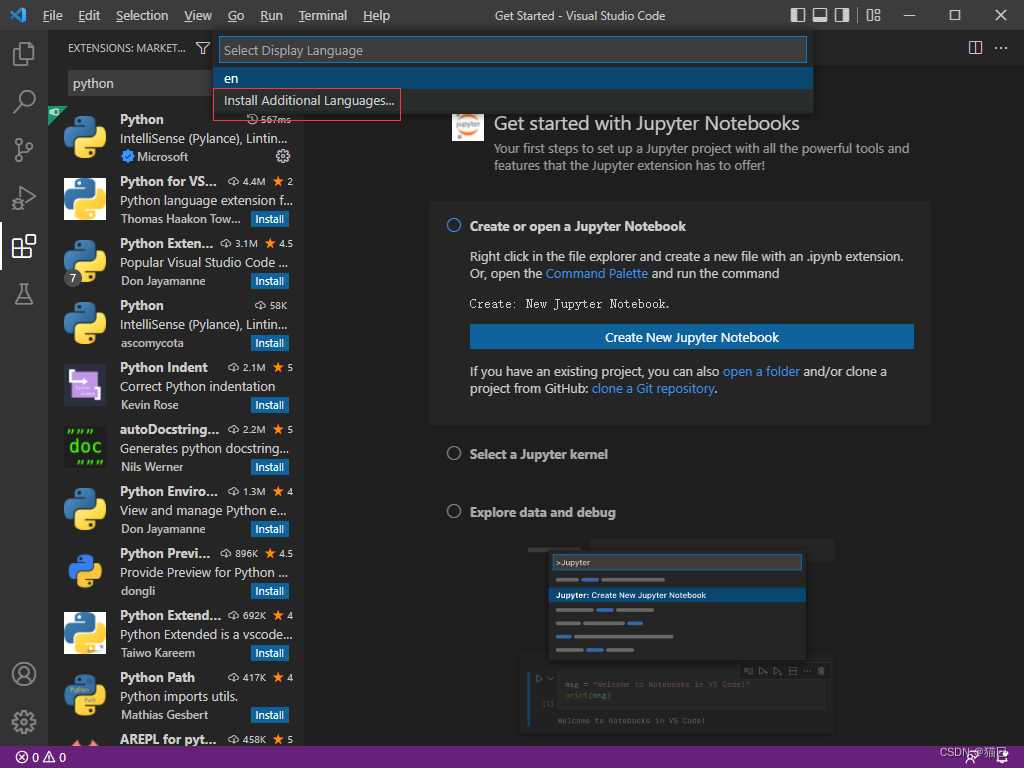1024x768 pixels.
Task: Open the Help menu
Action: pos(376,15)
